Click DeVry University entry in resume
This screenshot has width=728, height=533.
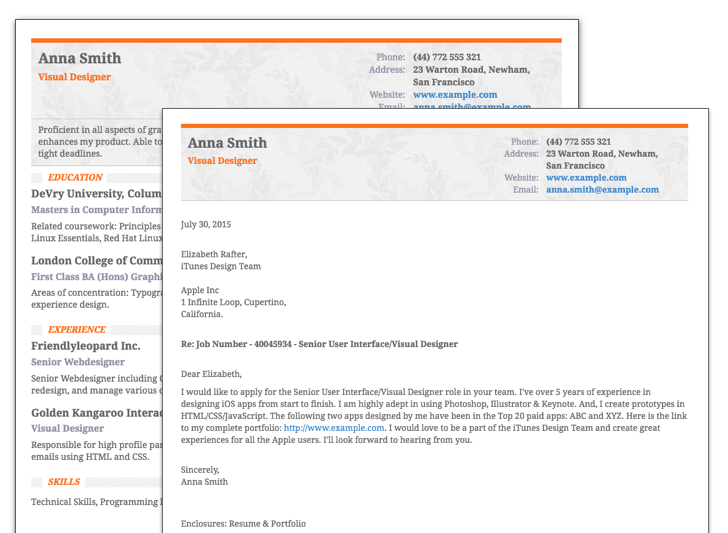[97, 194]
